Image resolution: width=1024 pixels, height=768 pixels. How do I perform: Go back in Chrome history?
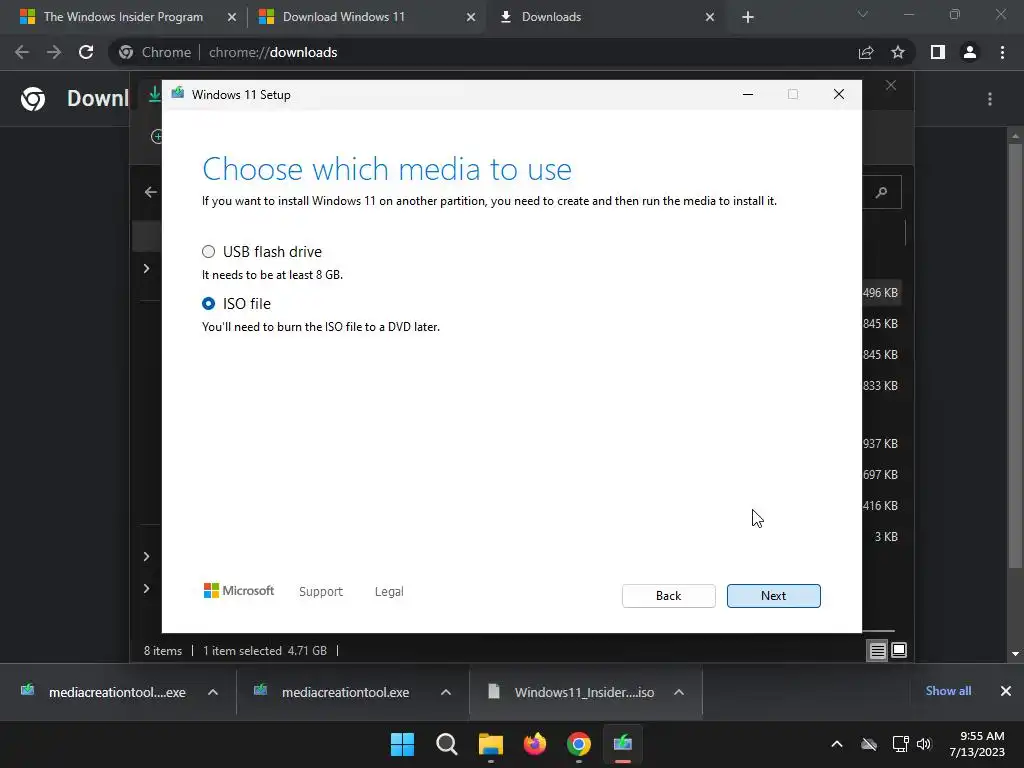tap(22, 52)
